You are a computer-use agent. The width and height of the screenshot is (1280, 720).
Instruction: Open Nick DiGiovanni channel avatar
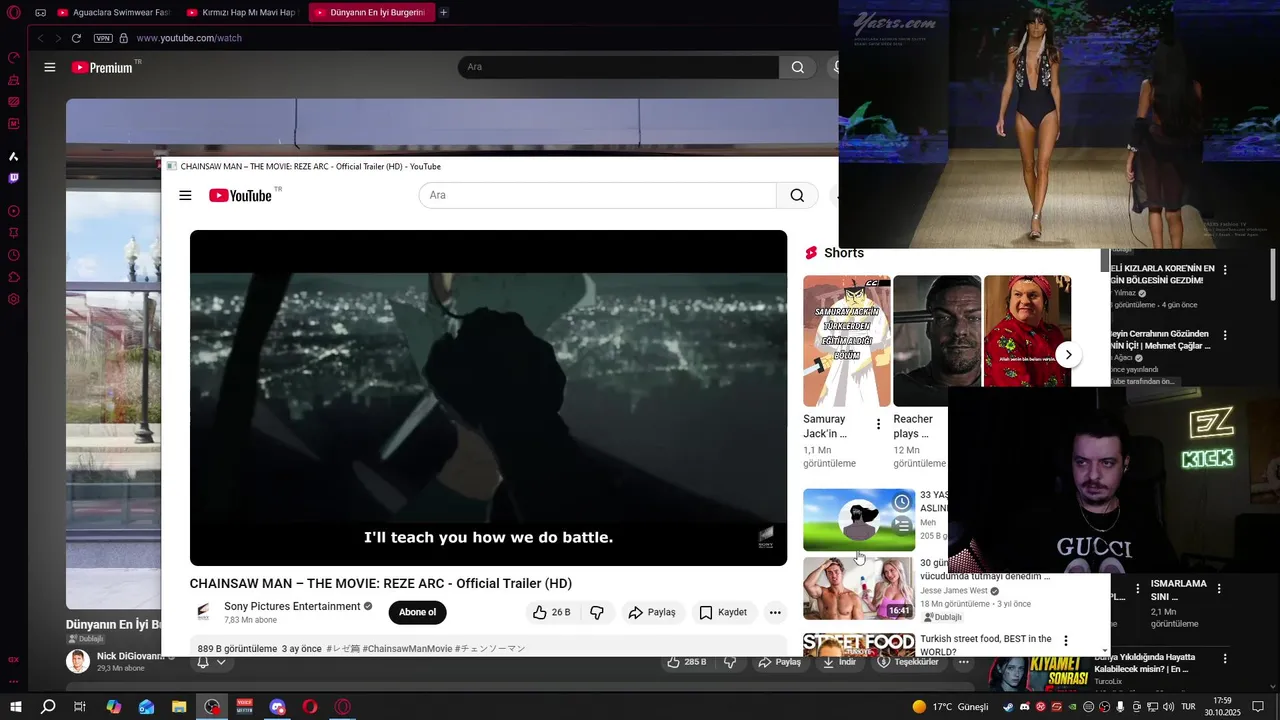click(x=78, y=661)
